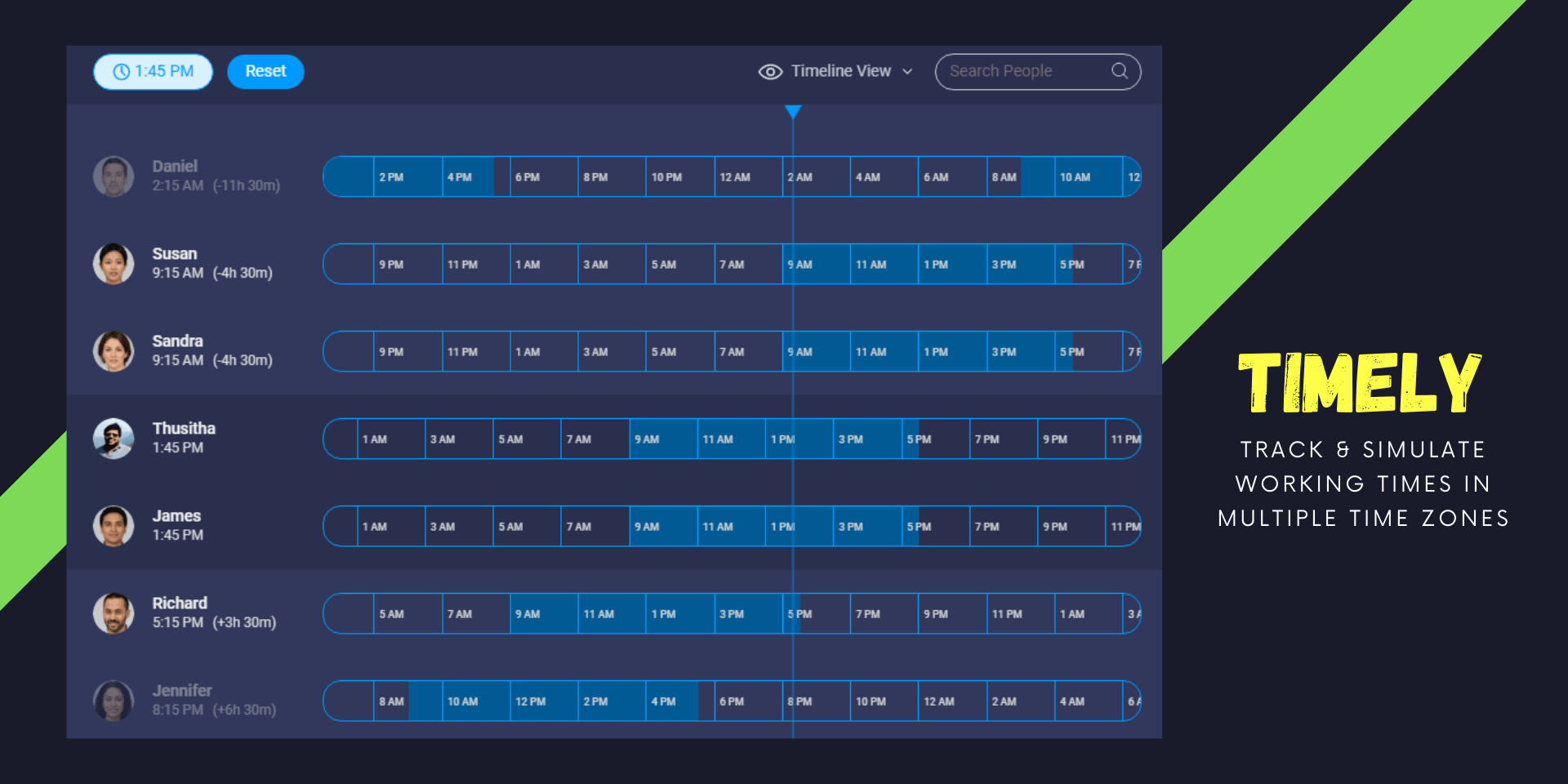Click the 4 AM slot in Jennifer's timeline

point(1089,701)
